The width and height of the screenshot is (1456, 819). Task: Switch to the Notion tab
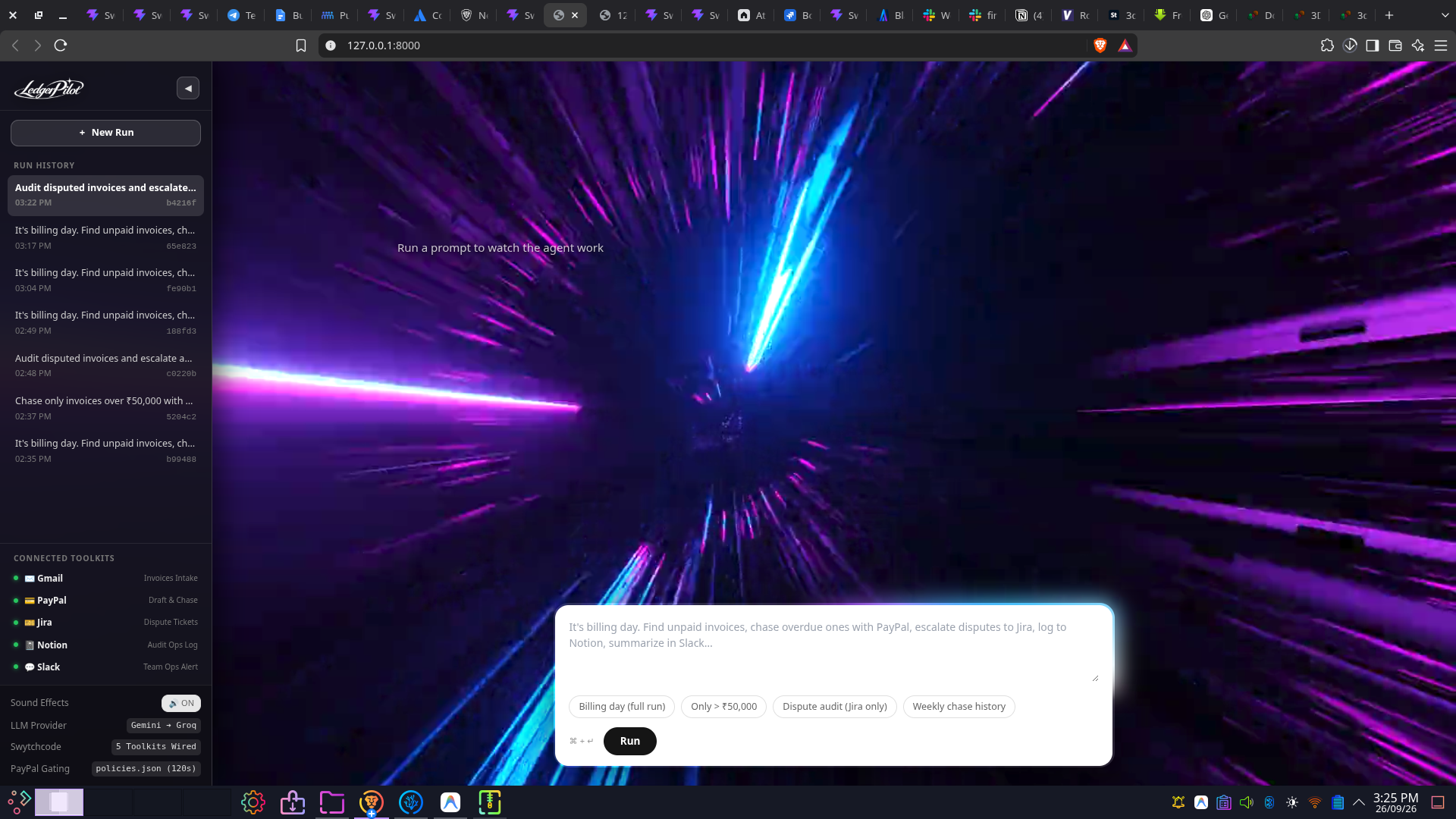1029,15
